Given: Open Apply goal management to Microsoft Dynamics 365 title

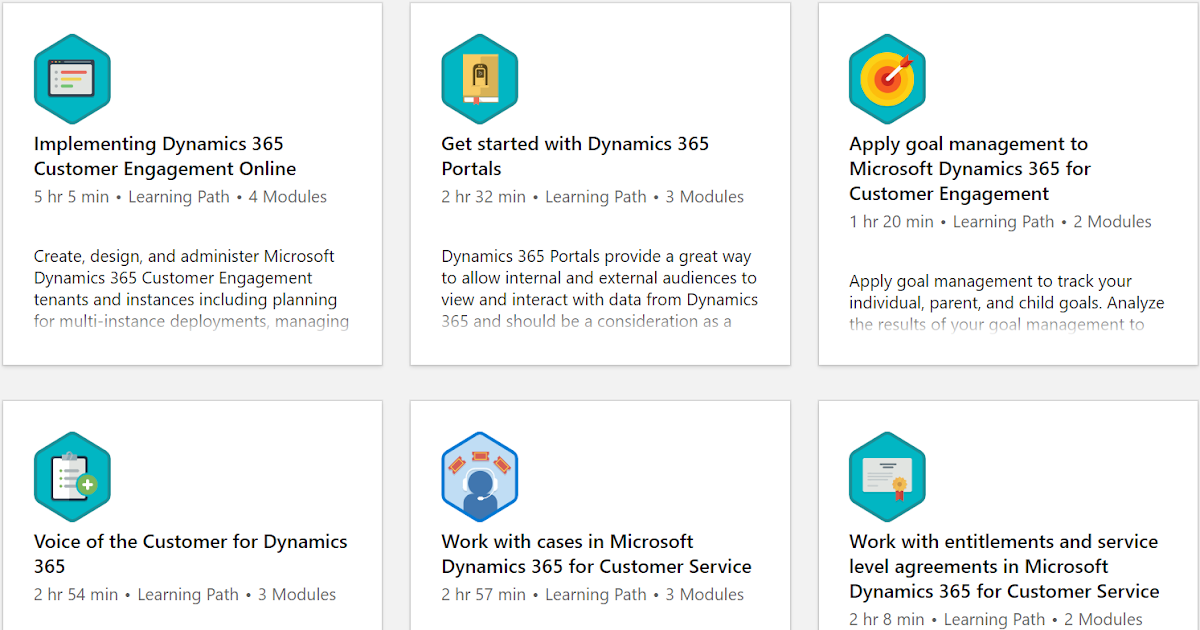Looking at the screenshot, I should pos(970,169).
